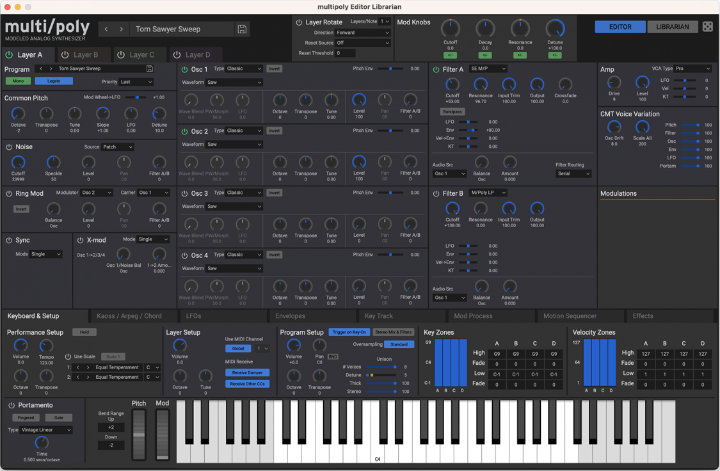Enable the Noise section power button
720x471 pixels.
click(x=9, y=147)
